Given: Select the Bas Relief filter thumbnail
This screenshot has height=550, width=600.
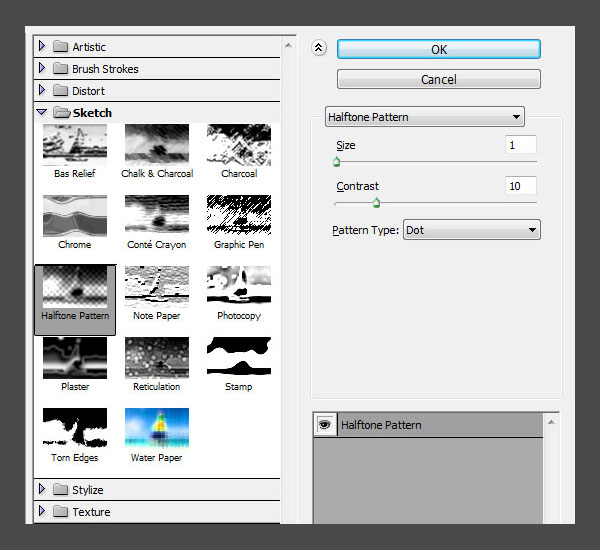Looking at the screenshot, I should coord(75,145).
